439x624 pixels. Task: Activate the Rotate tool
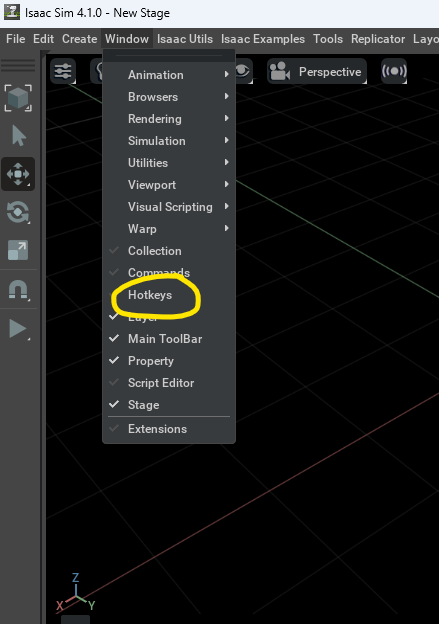[x=18, y=212]
